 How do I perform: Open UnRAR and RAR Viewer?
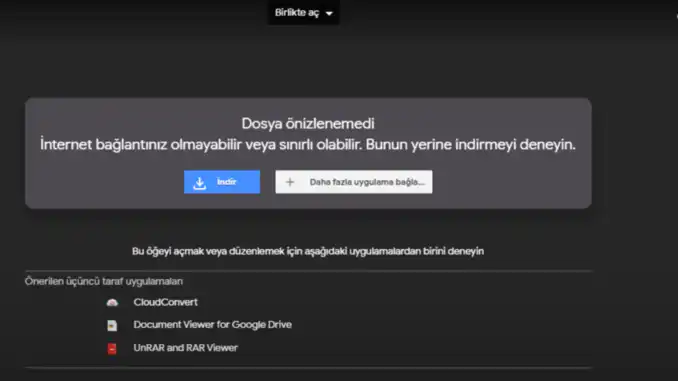tap(185, 348)
